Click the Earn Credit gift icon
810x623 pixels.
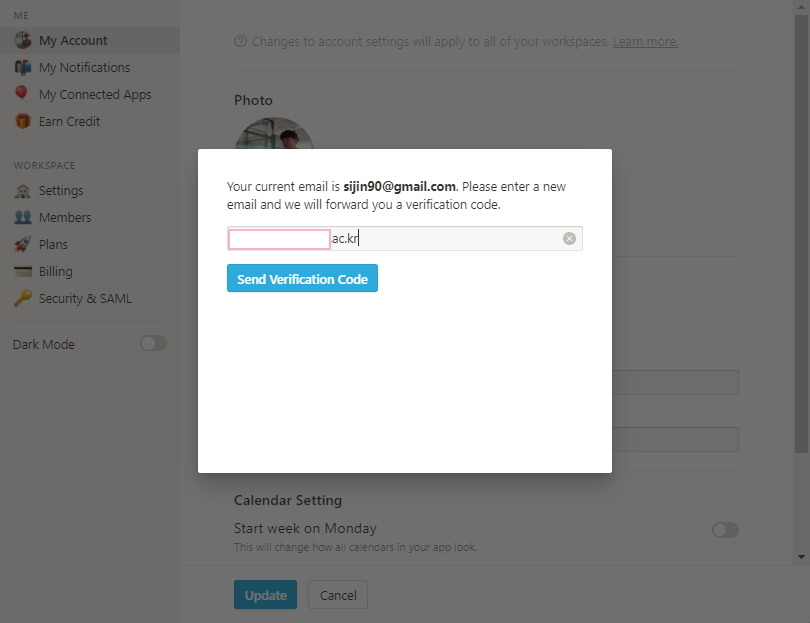[x=22, y=121]
